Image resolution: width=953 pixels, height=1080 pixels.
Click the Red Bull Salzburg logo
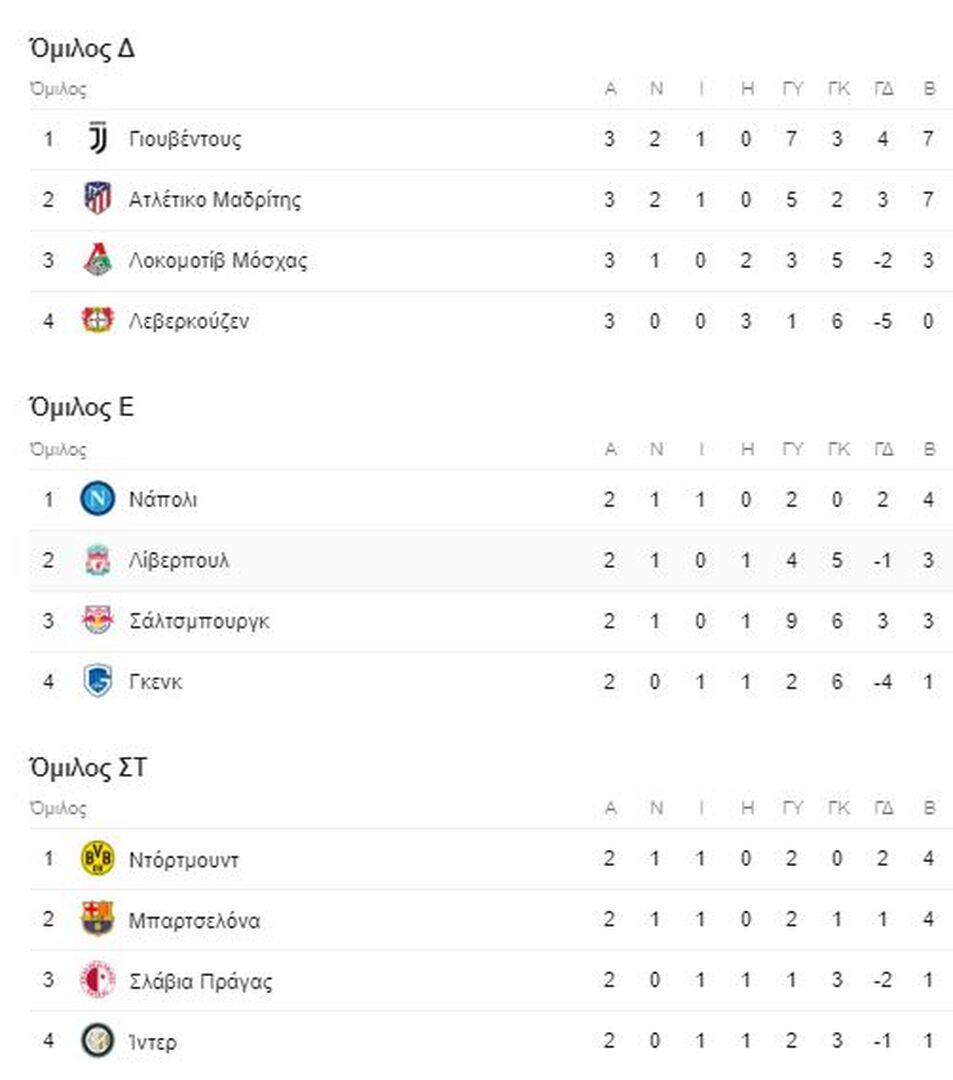pyautogui.click(x=97, y=620)
